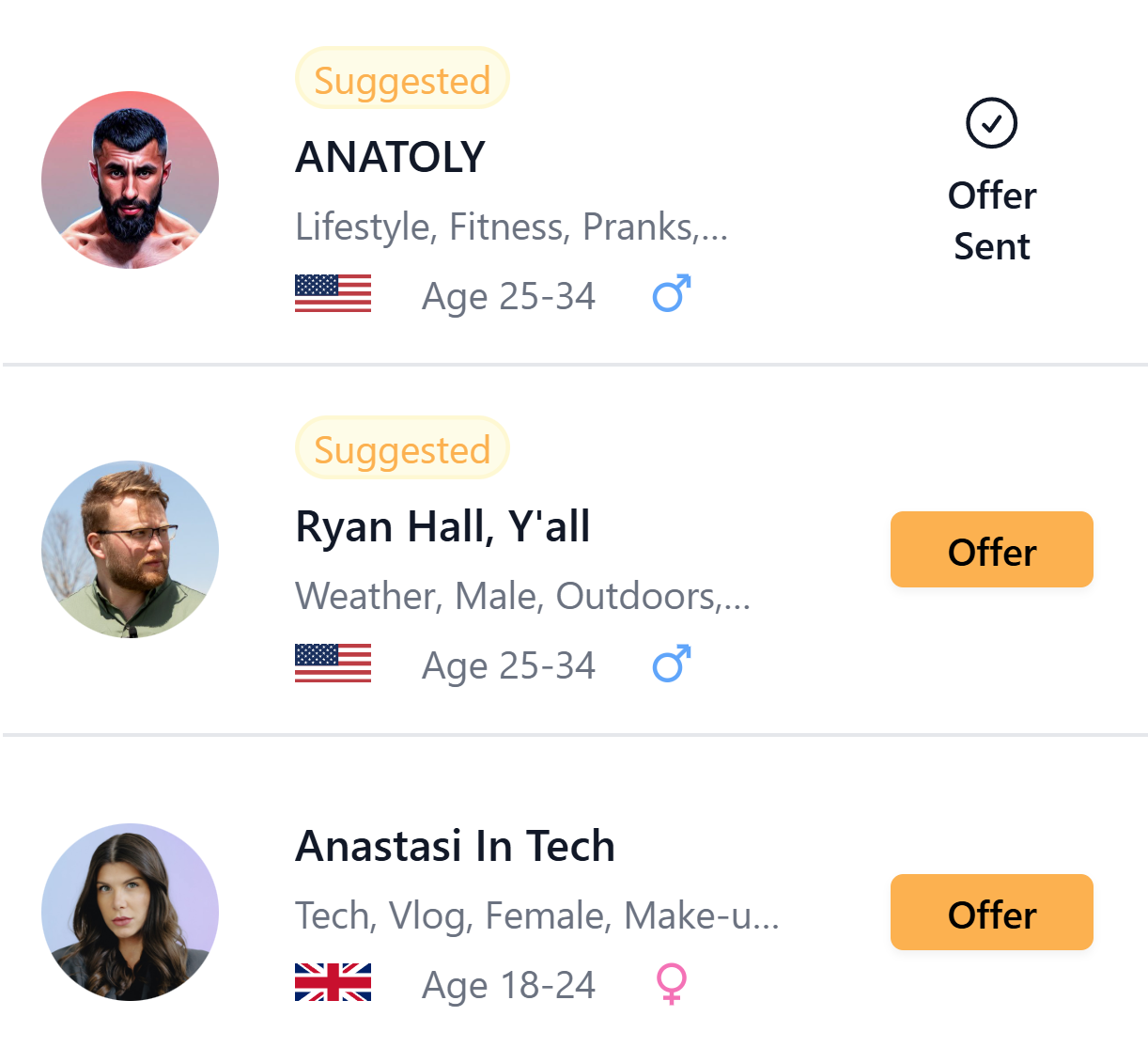Click the Offer Sent checkmark icon
Screen dimensions: 1148x1063
pos(991,123)
